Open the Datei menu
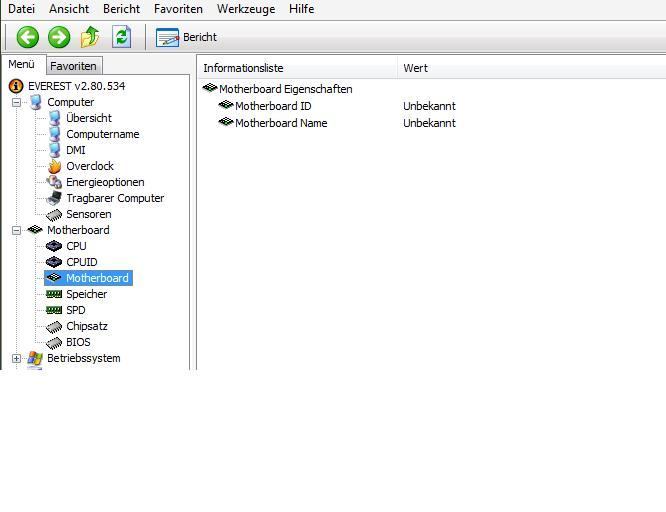 (x=21, y=9)
